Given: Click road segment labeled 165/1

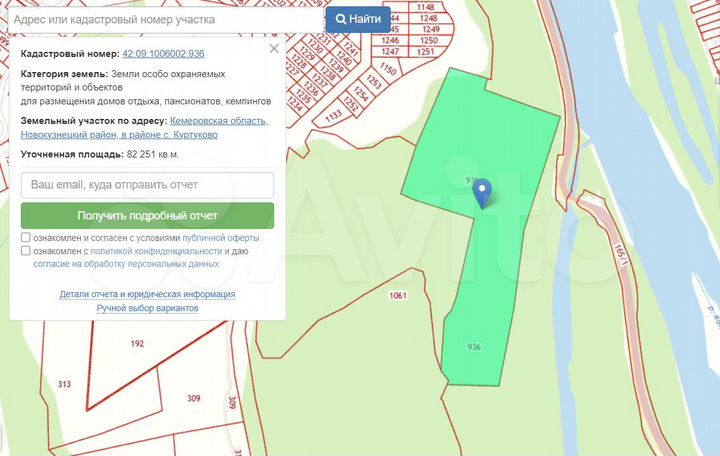Looking at the screenshot, I should (x=620, y=256).
